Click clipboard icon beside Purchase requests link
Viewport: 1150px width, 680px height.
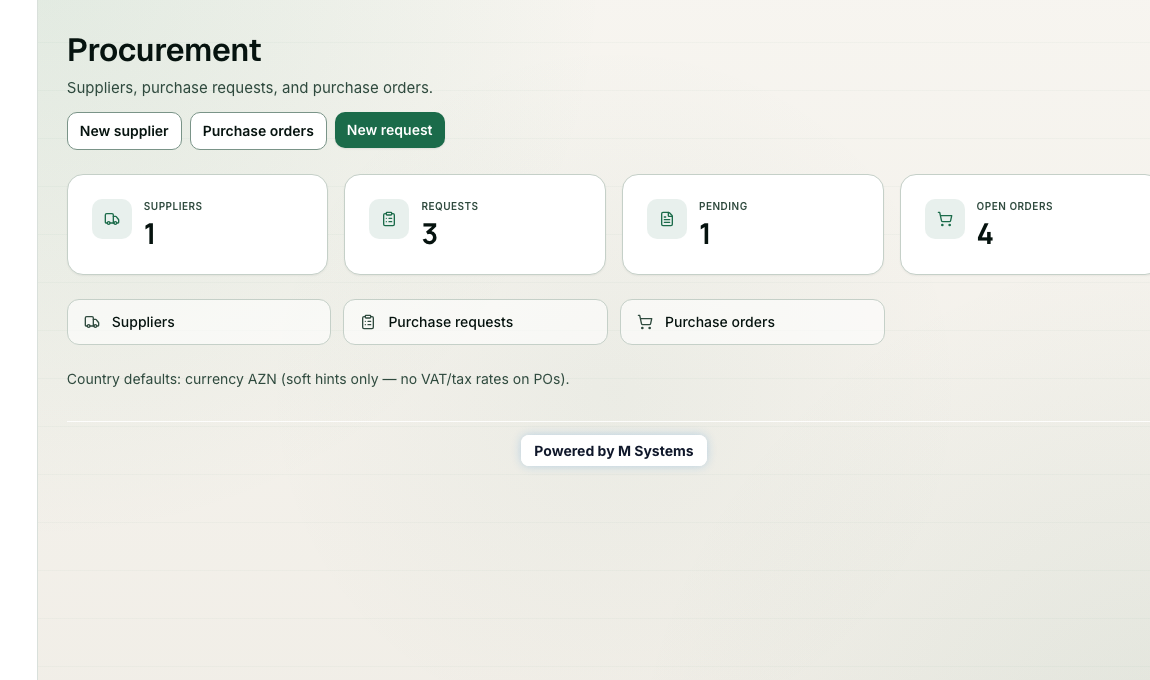(x=368, y=322)
